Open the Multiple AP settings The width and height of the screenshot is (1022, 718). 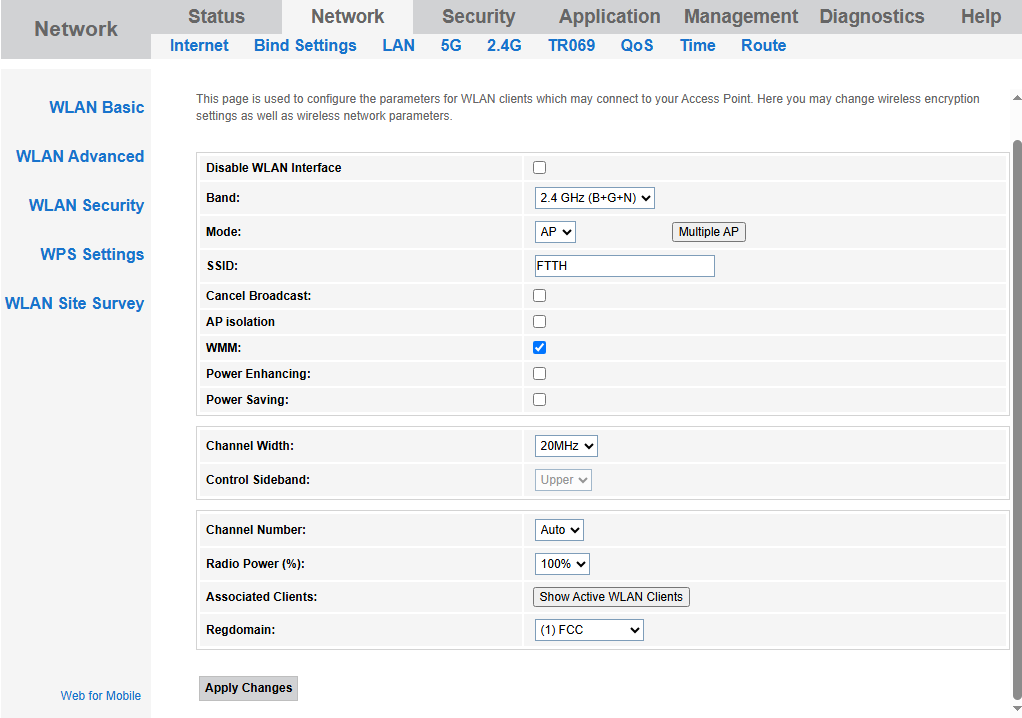708,232
